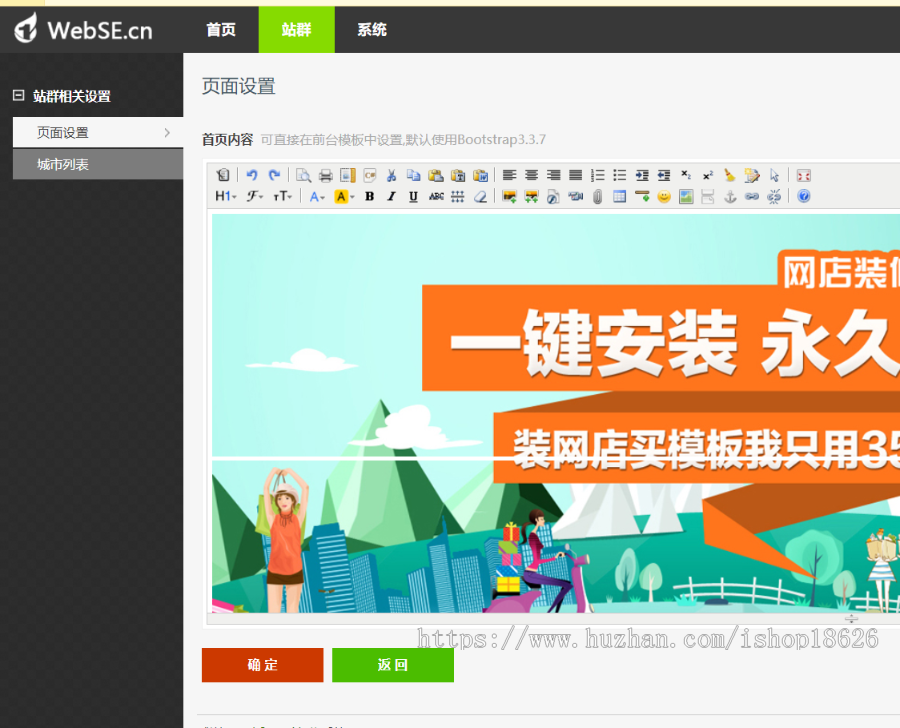Insert a page break

tap(708, 196)
